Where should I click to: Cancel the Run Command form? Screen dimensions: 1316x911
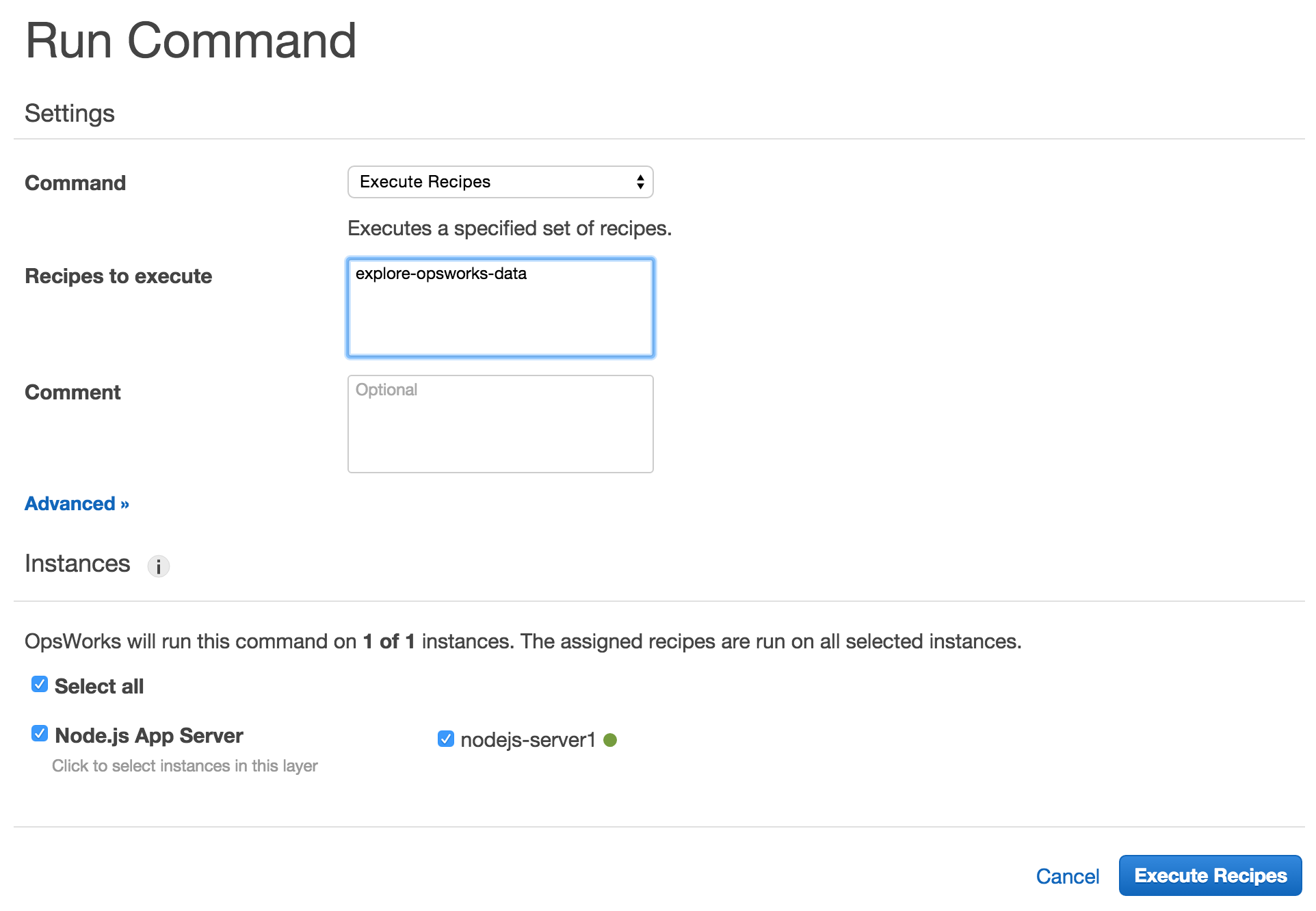(x=1067, y=876)
